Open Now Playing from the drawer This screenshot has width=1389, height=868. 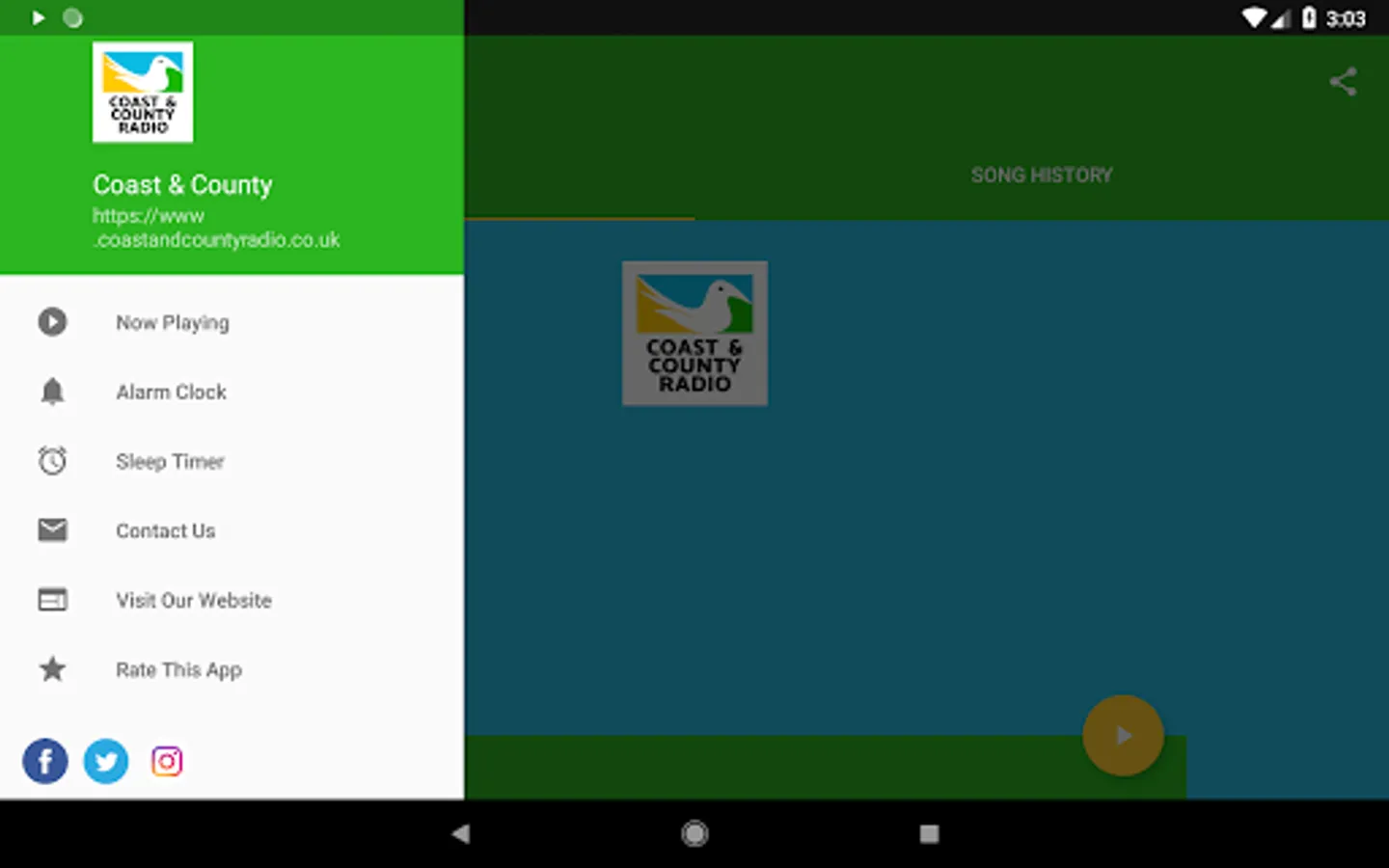(231, 322)
